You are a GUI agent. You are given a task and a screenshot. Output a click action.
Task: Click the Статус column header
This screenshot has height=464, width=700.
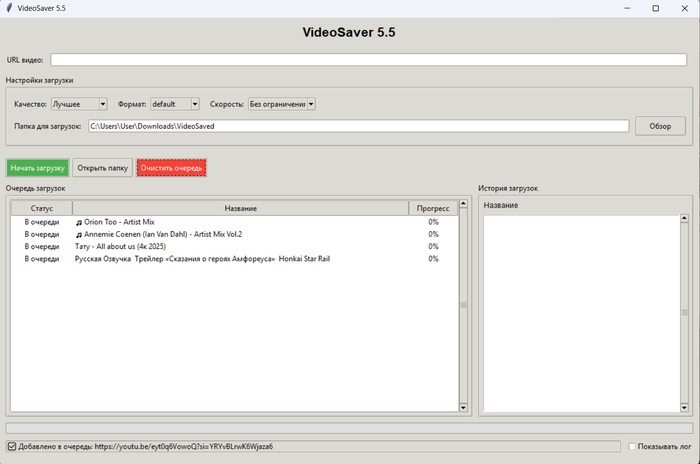(x=41, y=208)
